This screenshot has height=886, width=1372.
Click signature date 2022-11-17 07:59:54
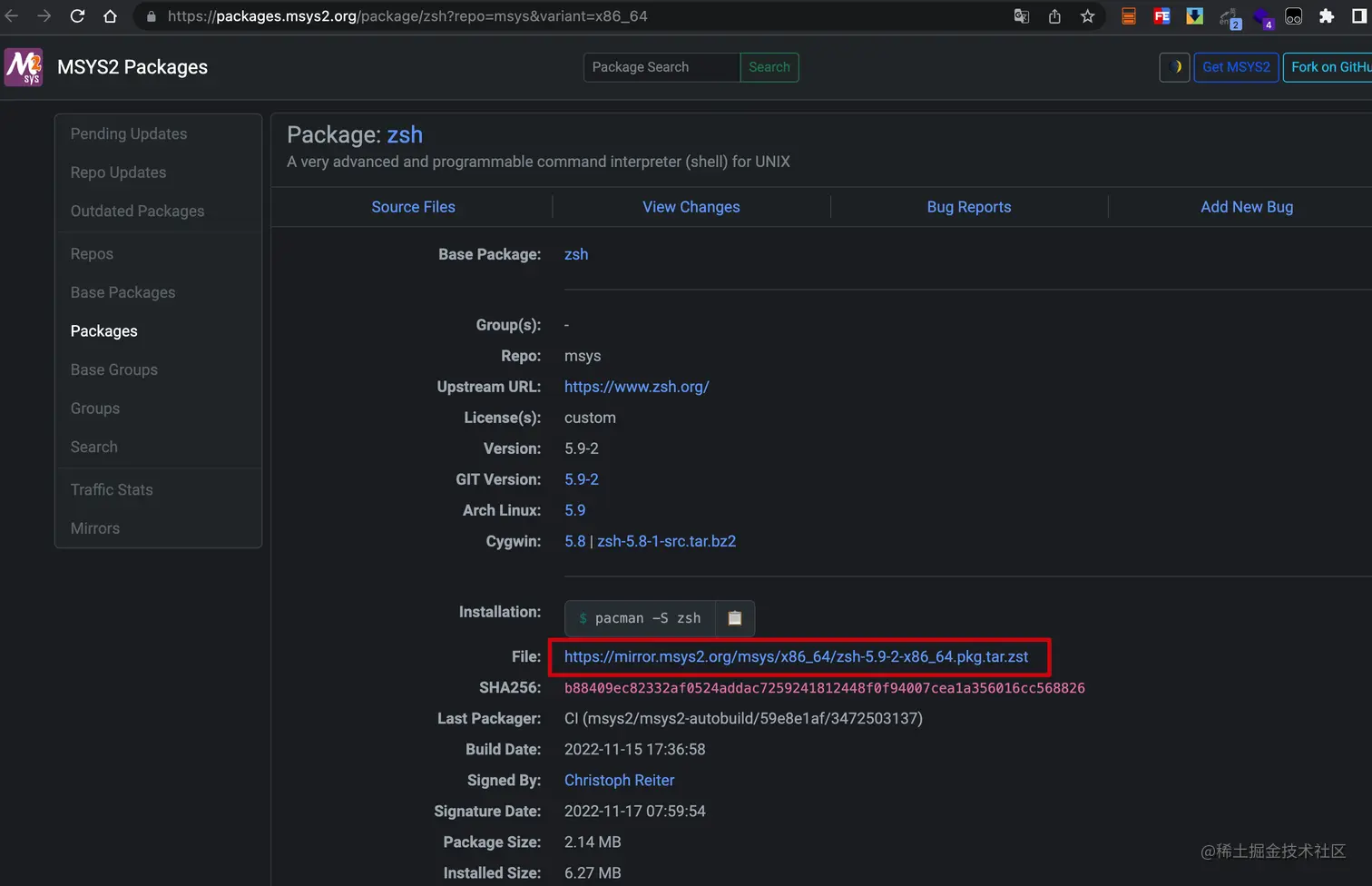634,812
